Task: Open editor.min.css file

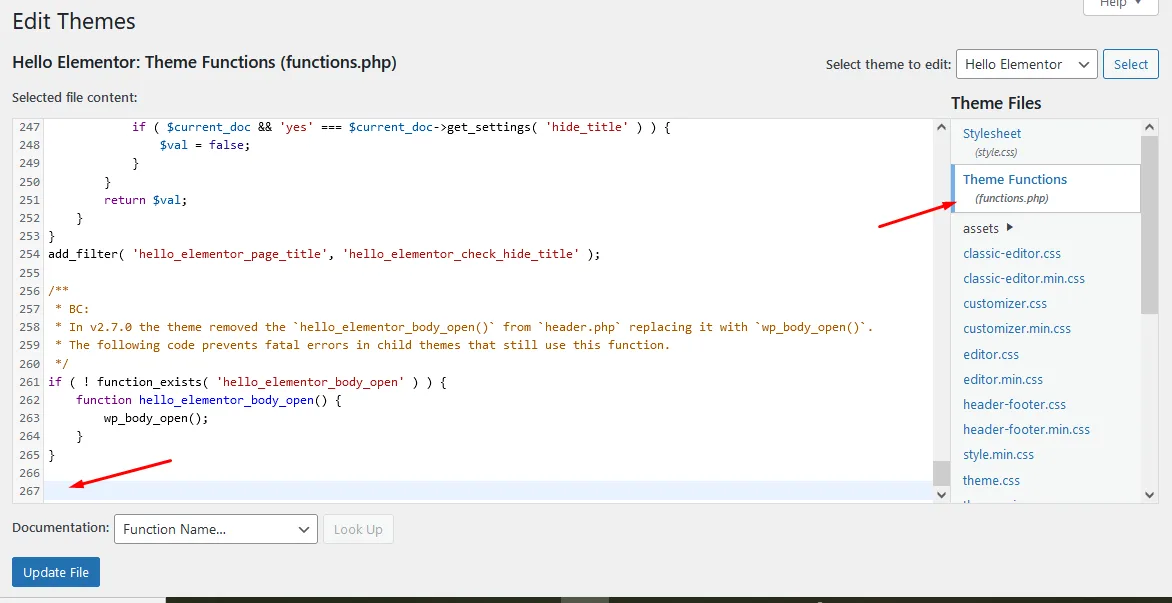Action: 1002,379
